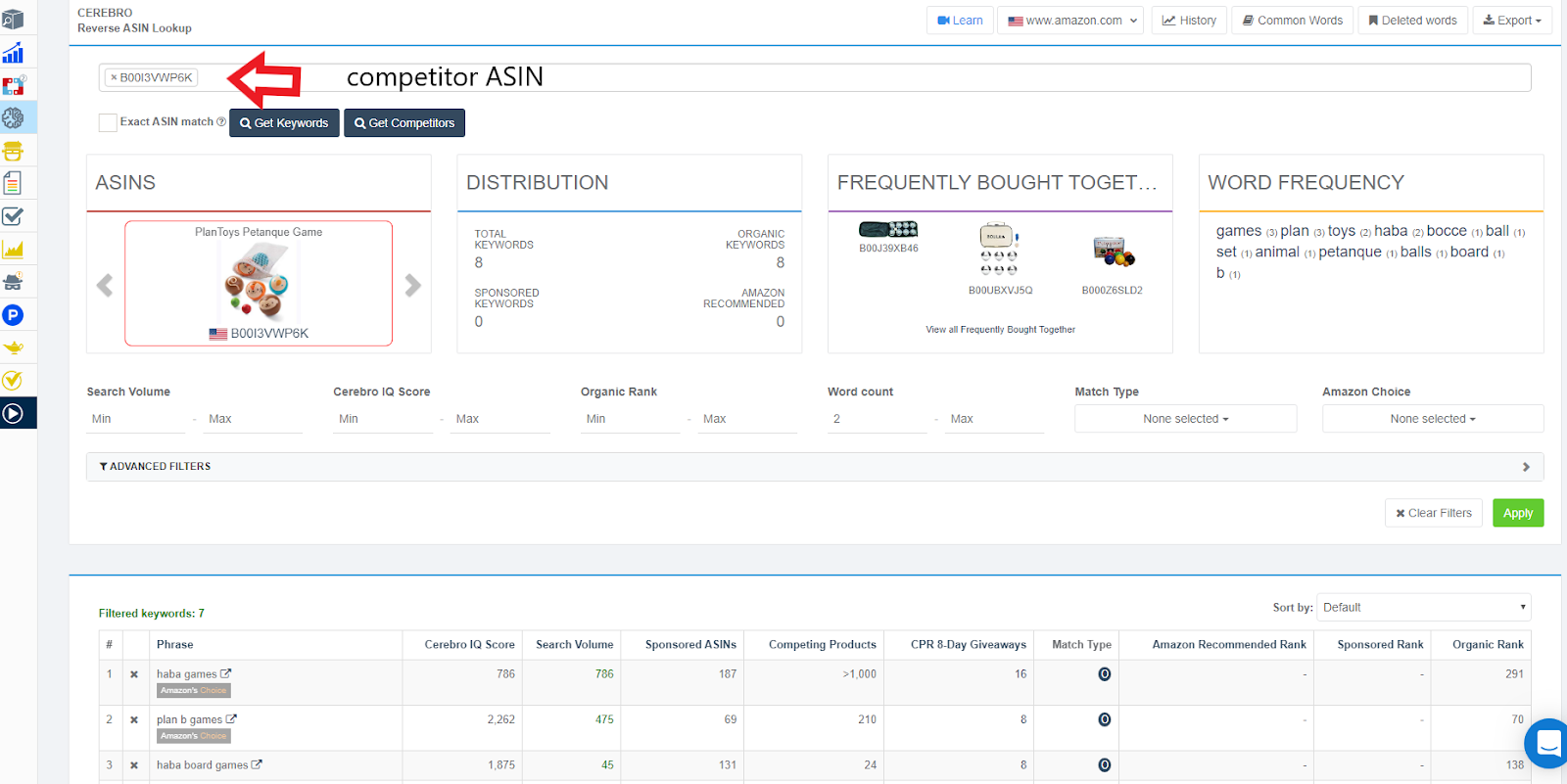Screen dimensions: 1567x784
Task: Click the play button sidebar icon
Action: tap(13, 413)
